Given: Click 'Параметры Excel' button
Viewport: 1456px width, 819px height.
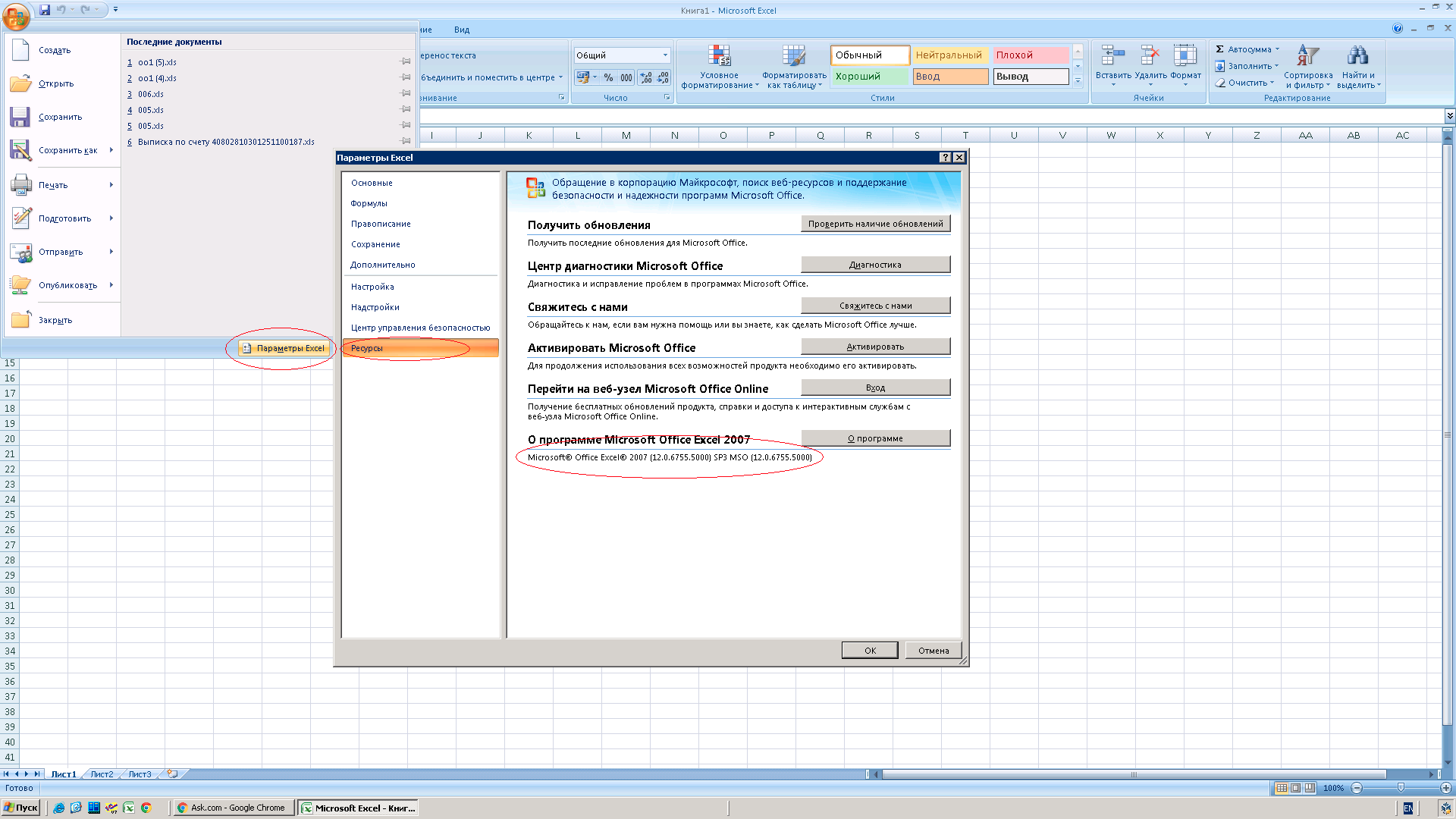Looking at the screenshot, I should click(x=284, y=348).
